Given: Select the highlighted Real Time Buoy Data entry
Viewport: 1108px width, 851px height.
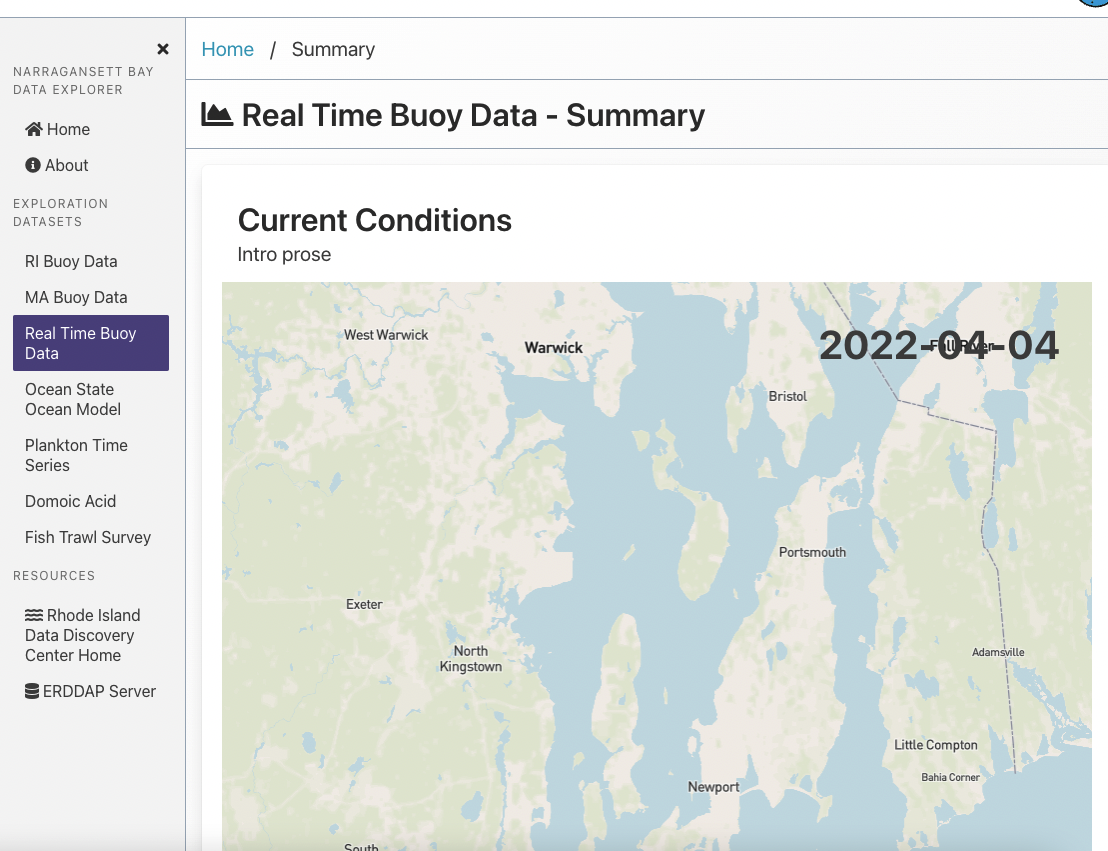Looking at the screenshot, I should click(90, 343).
